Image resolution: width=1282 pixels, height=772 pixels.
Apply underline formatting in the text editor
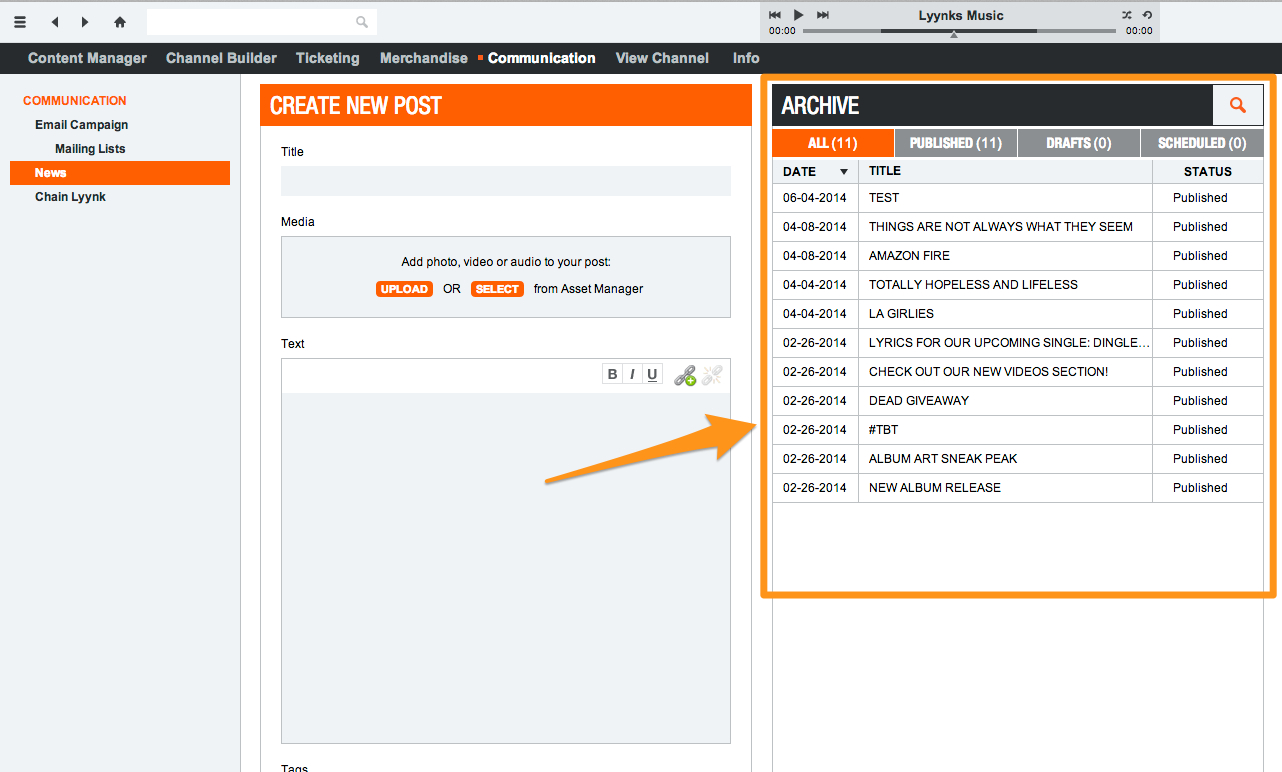point(652,375)
